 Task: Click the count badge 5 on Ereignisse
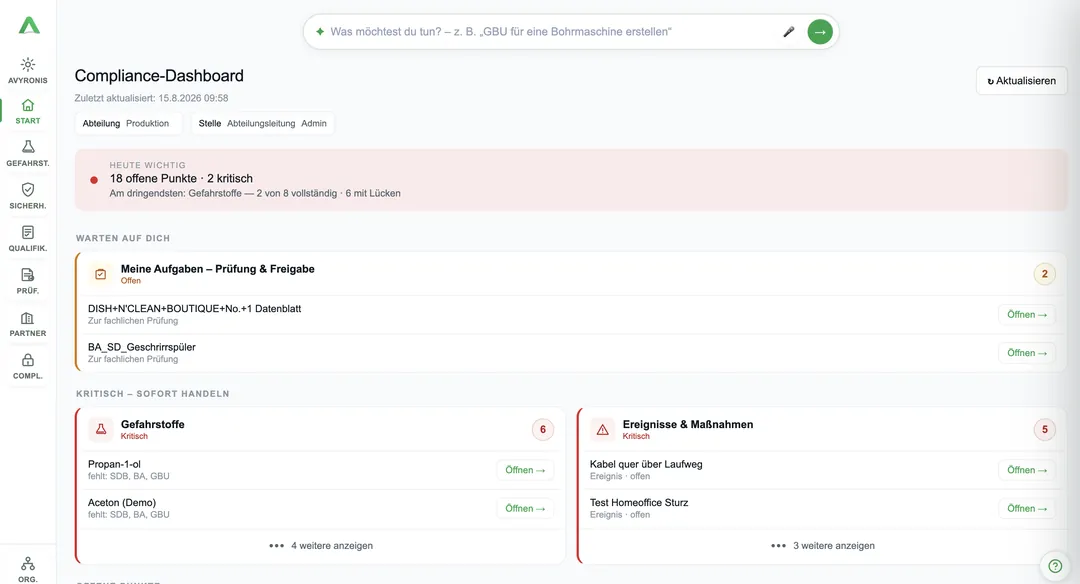(x=1044, y=430)
